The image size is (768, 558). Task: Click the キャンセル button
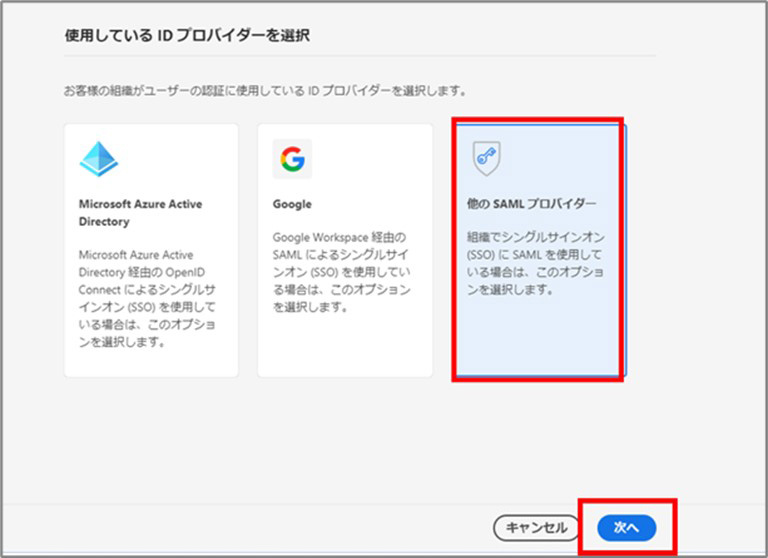(536, 528)
